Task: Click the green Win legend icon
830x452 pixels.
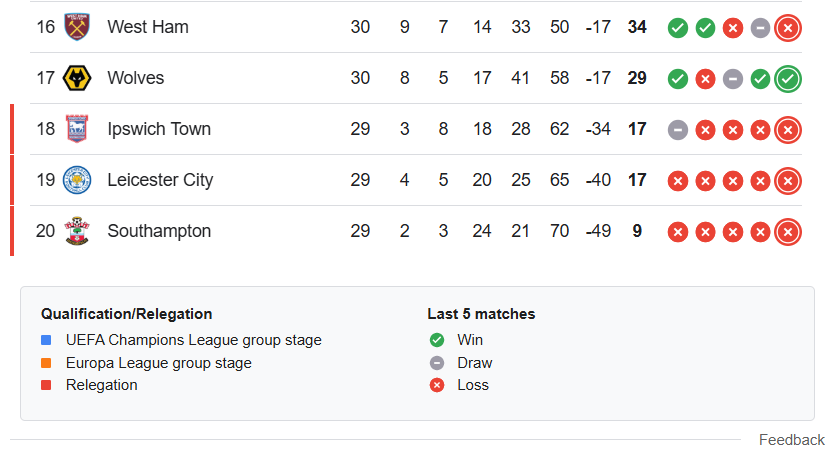Action: (x=437, y=340)
